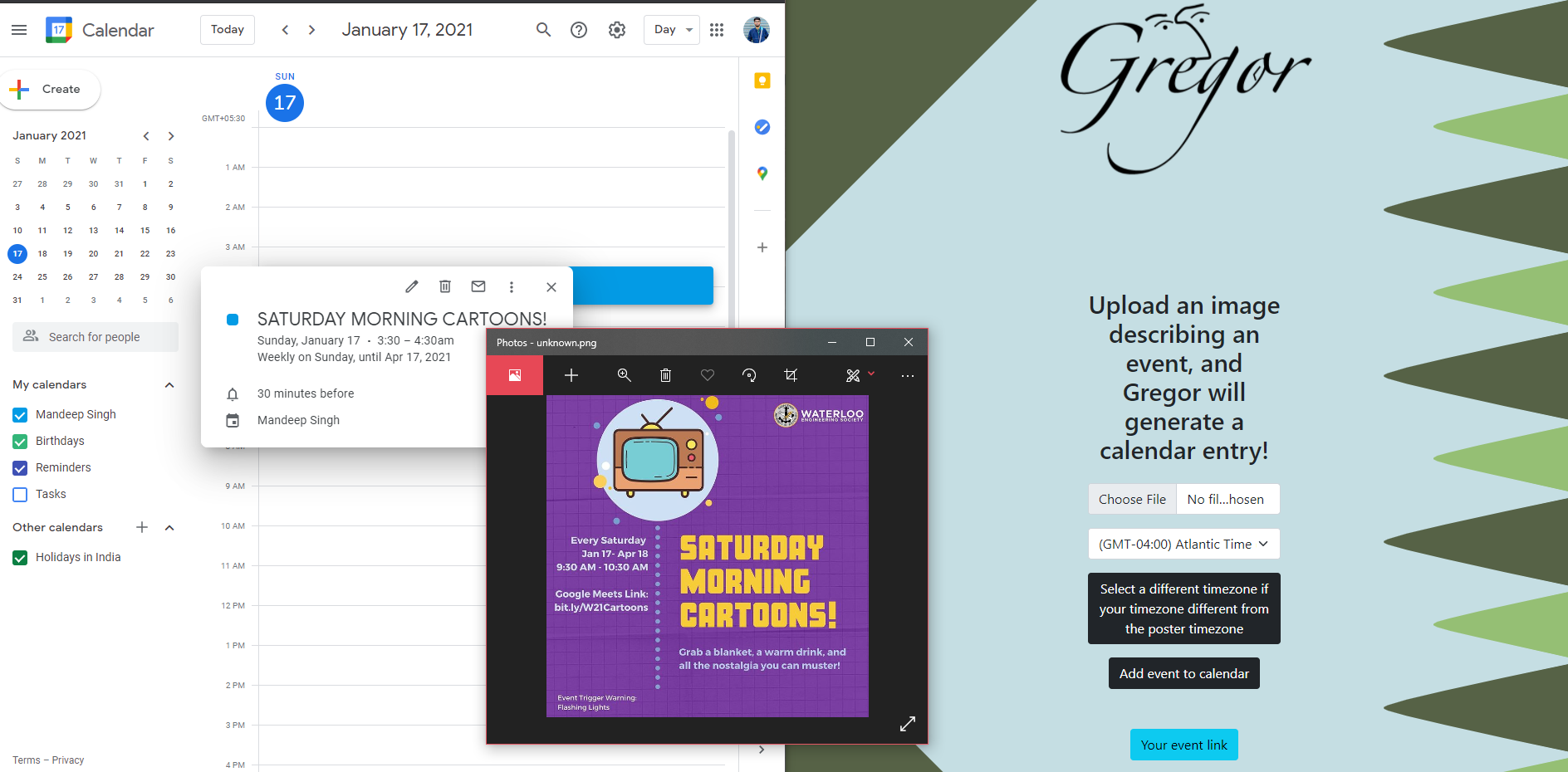Screen dimensions: 1568x772
Task: Select the blue event block in day grid
Action: tap(643, 286)
